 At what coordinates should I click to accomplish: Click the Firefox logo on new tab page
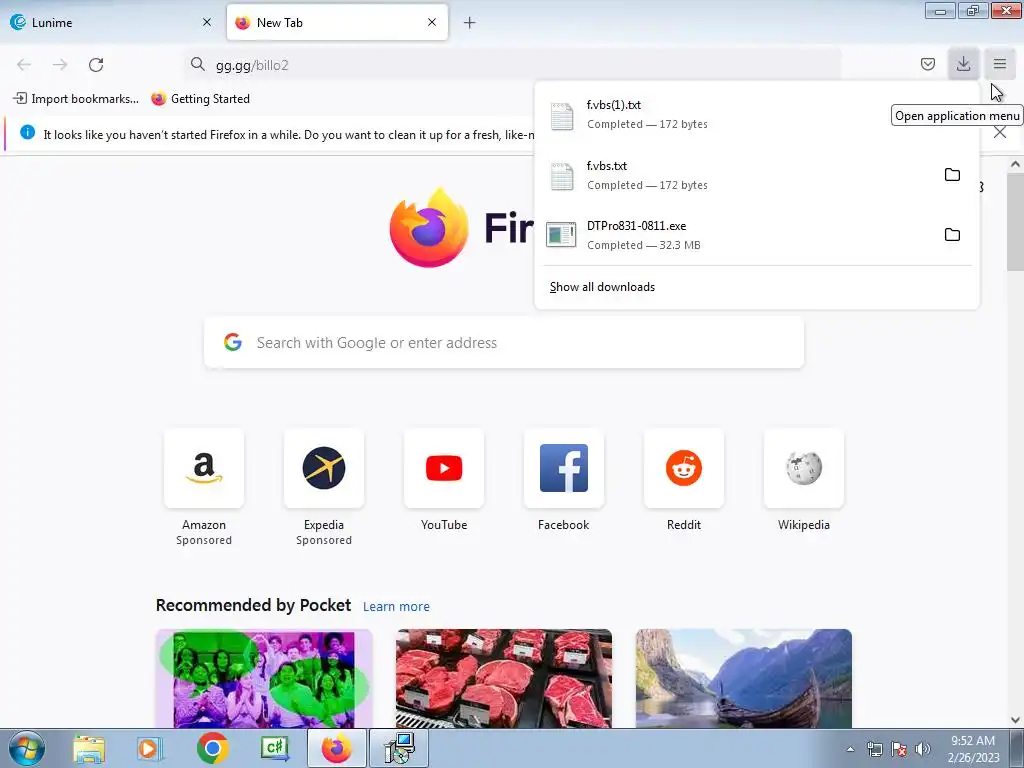point(429,227)
